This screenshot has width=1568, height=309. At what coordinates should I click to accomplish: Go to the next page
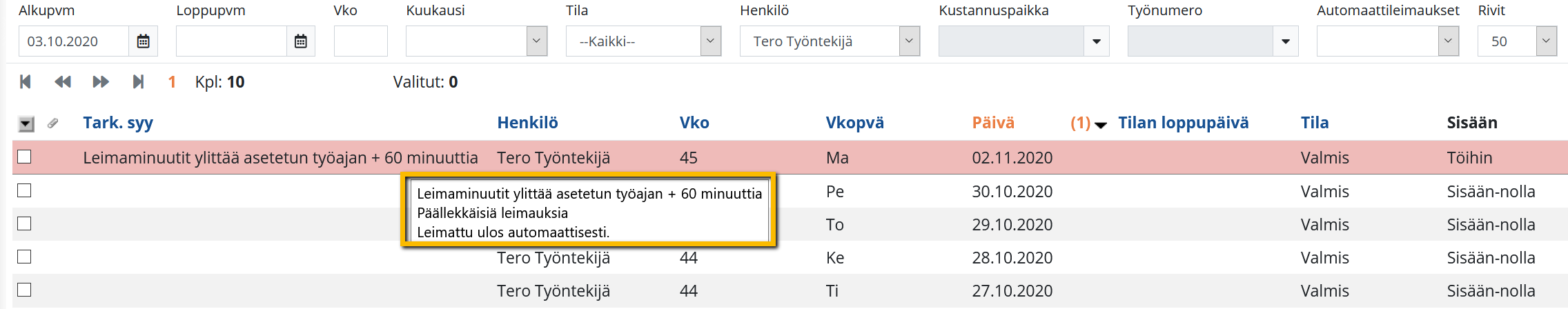101,82
